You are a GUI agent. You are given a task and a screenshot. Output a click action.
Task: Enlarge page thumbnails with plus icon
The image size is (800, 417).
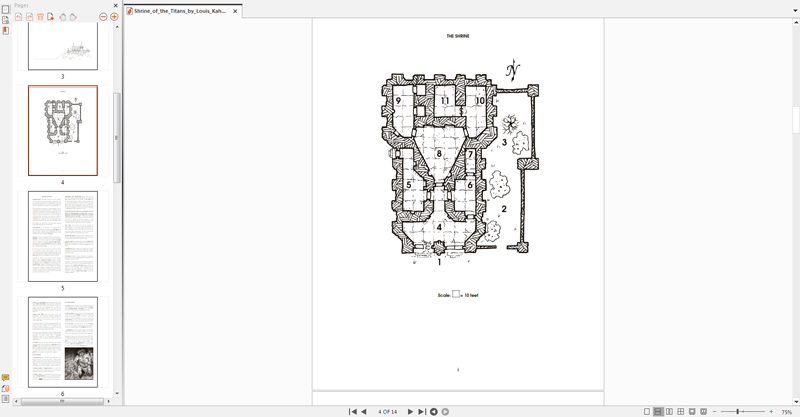(x=114, y=17)
